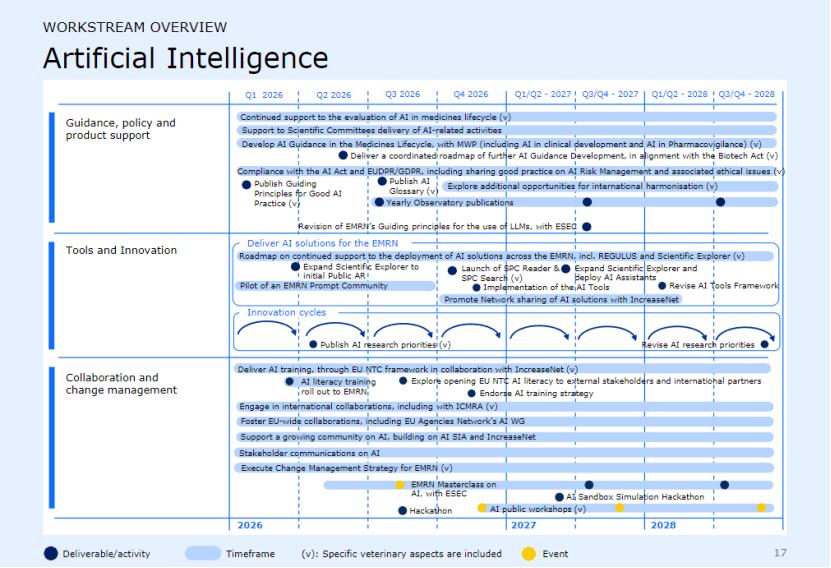Click the Q1 2026 column header
831x568 pixels.
[264, 95]
